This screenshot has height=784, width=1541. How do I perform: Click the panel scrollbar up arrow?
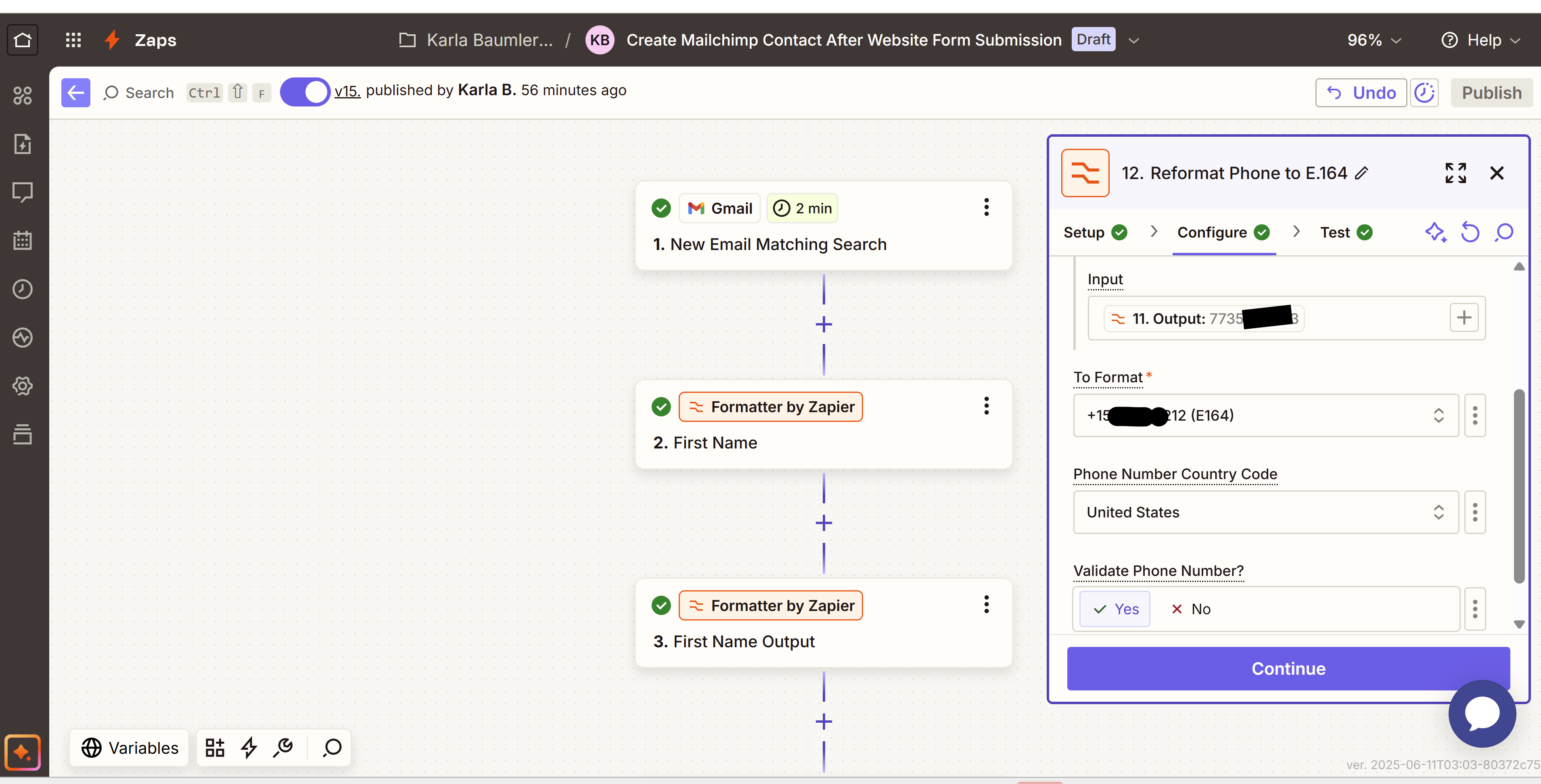click(1519, 267)
